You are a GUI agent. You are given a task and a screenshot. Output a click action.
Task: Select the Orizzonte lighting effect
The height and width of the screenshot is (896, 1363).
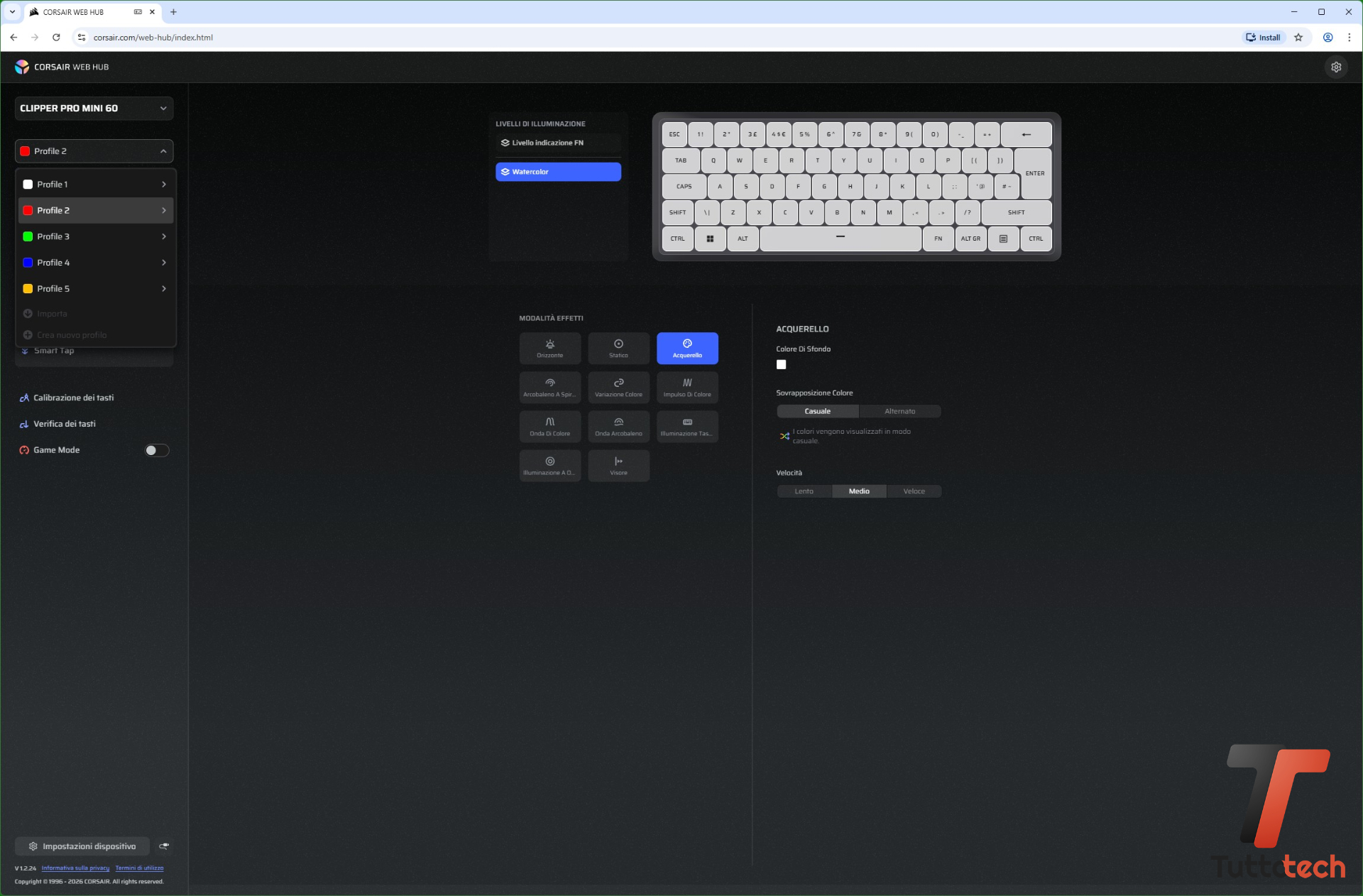coord(549,348)
